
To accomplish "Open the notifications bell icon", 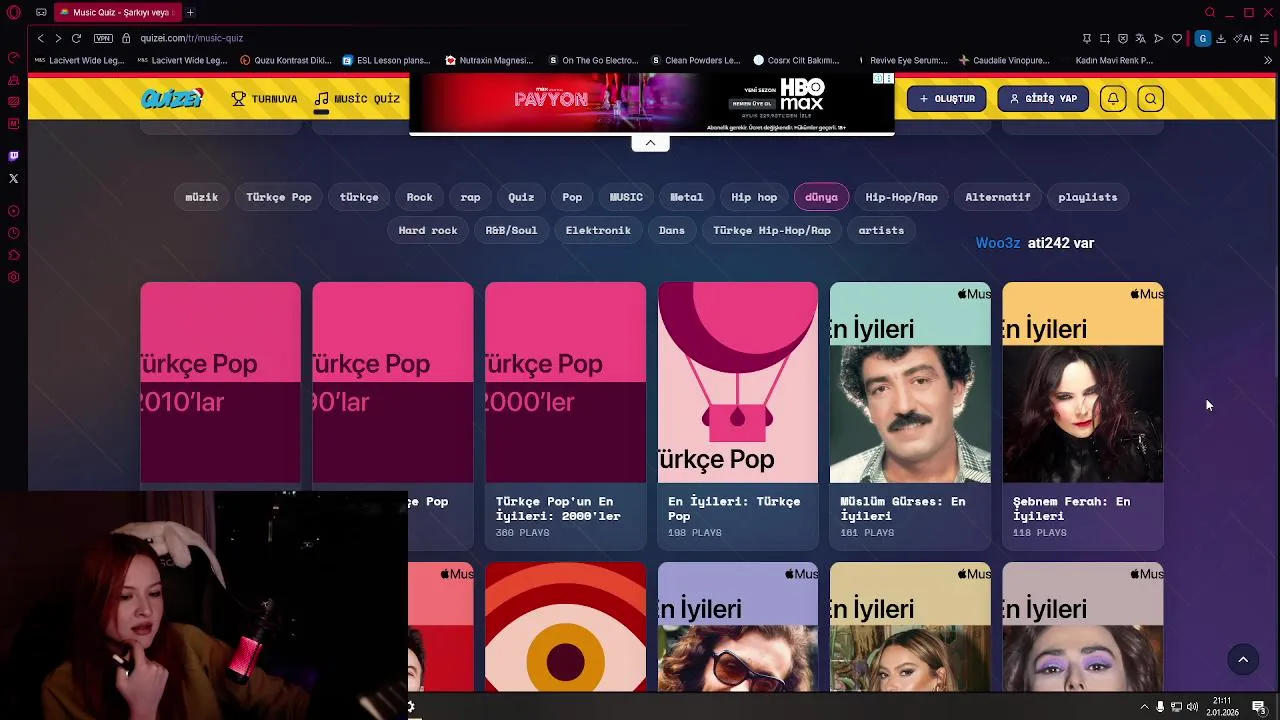I will (1113, 98).
